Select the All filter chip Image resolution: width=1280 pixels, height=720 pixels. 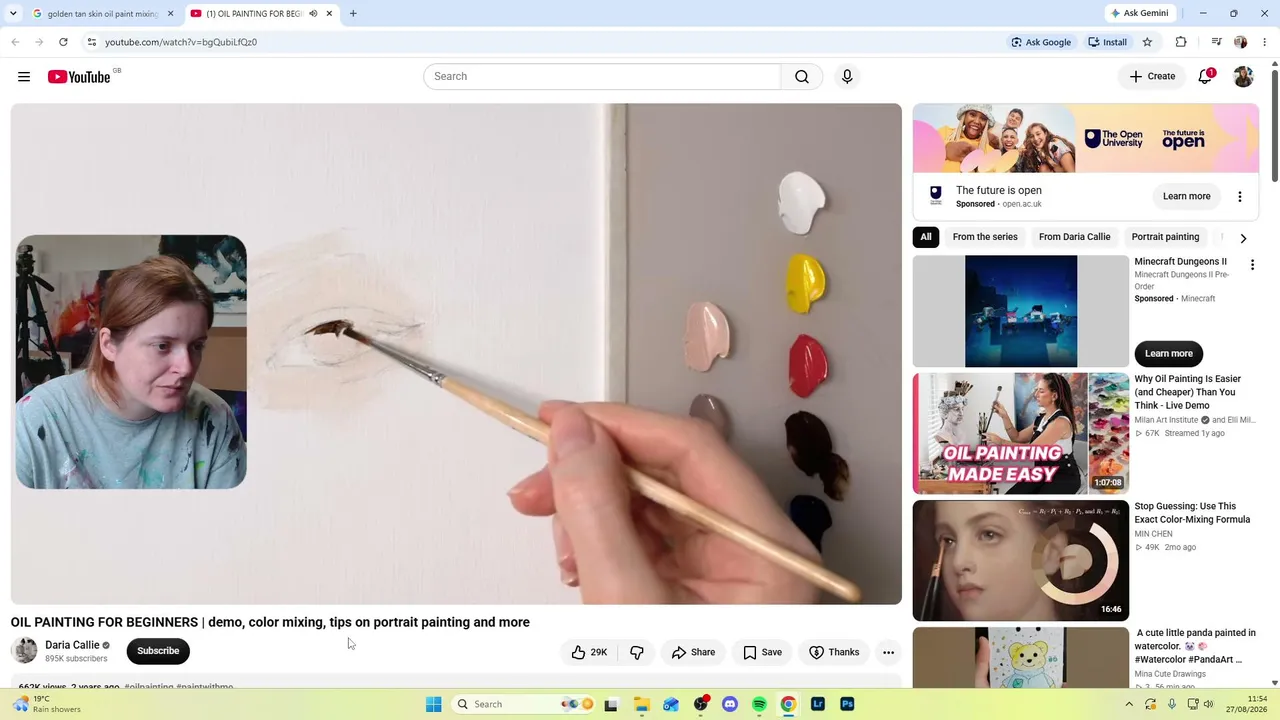tap(926, 237)
